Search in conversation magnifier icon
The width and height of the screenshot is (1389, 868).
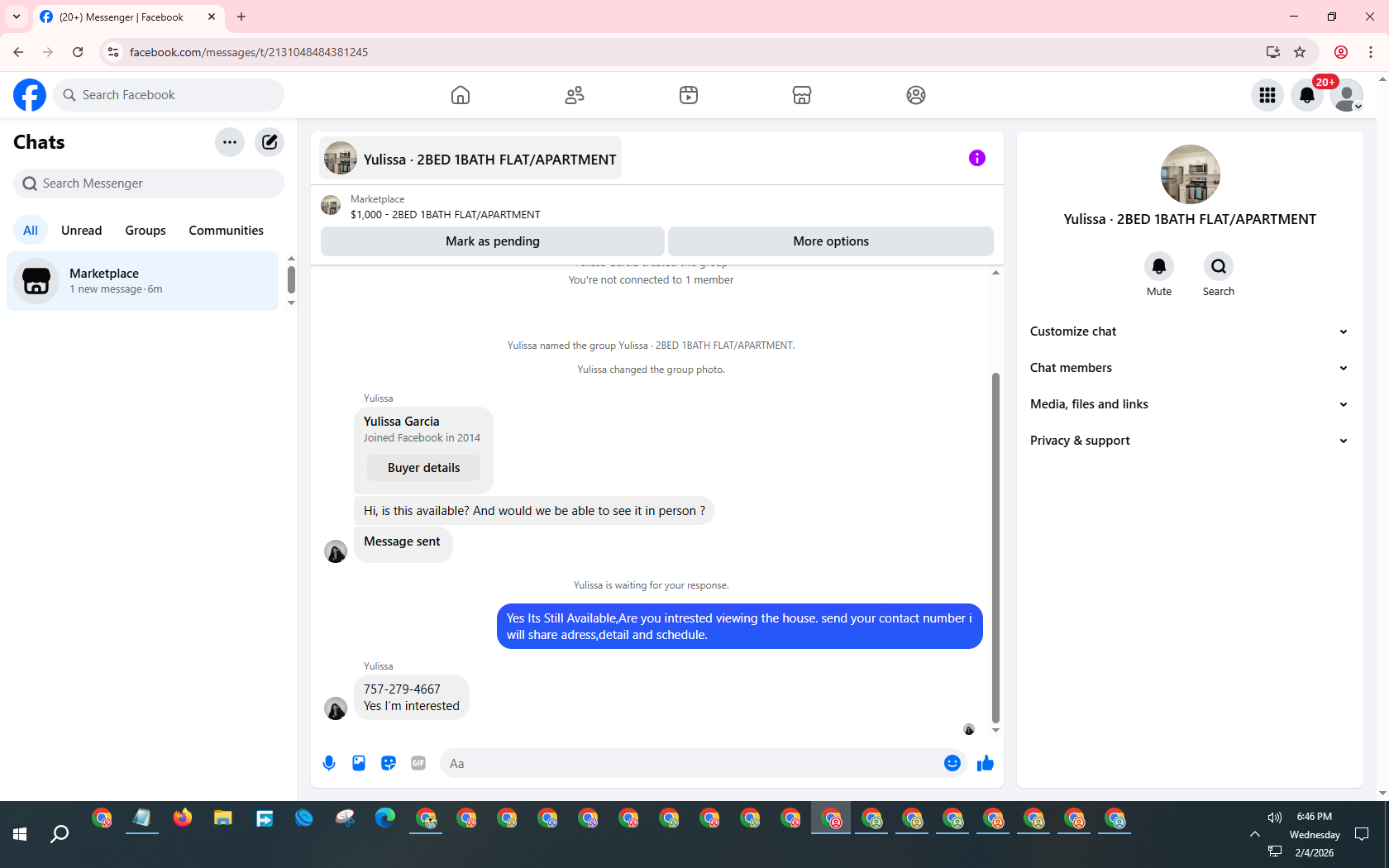pos(1219,266)
